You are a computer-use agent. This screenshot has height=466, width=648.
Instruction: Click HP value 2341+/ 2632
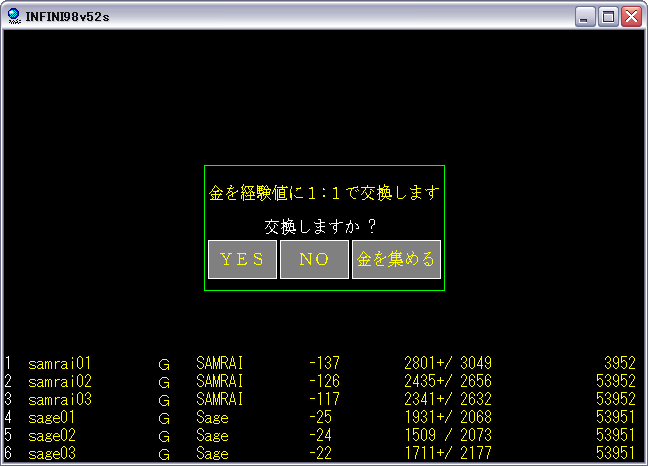click(x=448, y=399)
